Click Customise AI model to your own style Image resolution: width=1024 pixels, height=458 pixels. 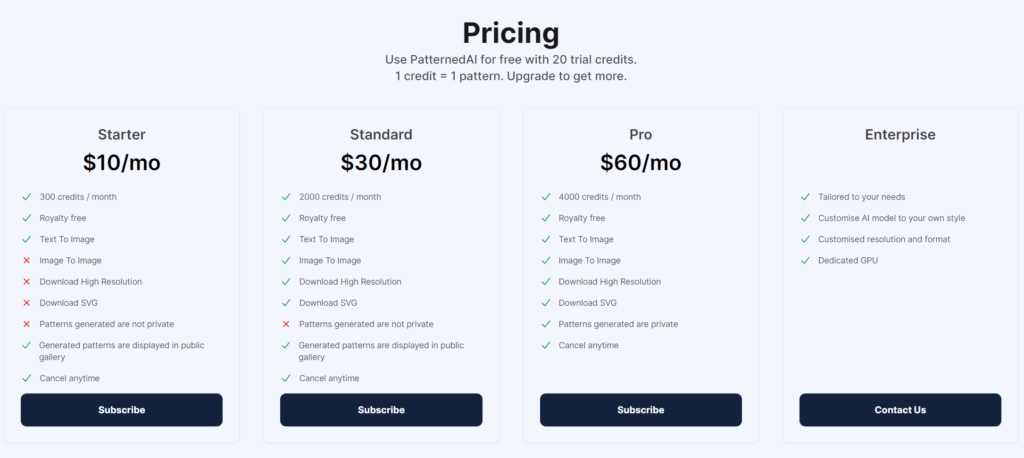(891, 218)
